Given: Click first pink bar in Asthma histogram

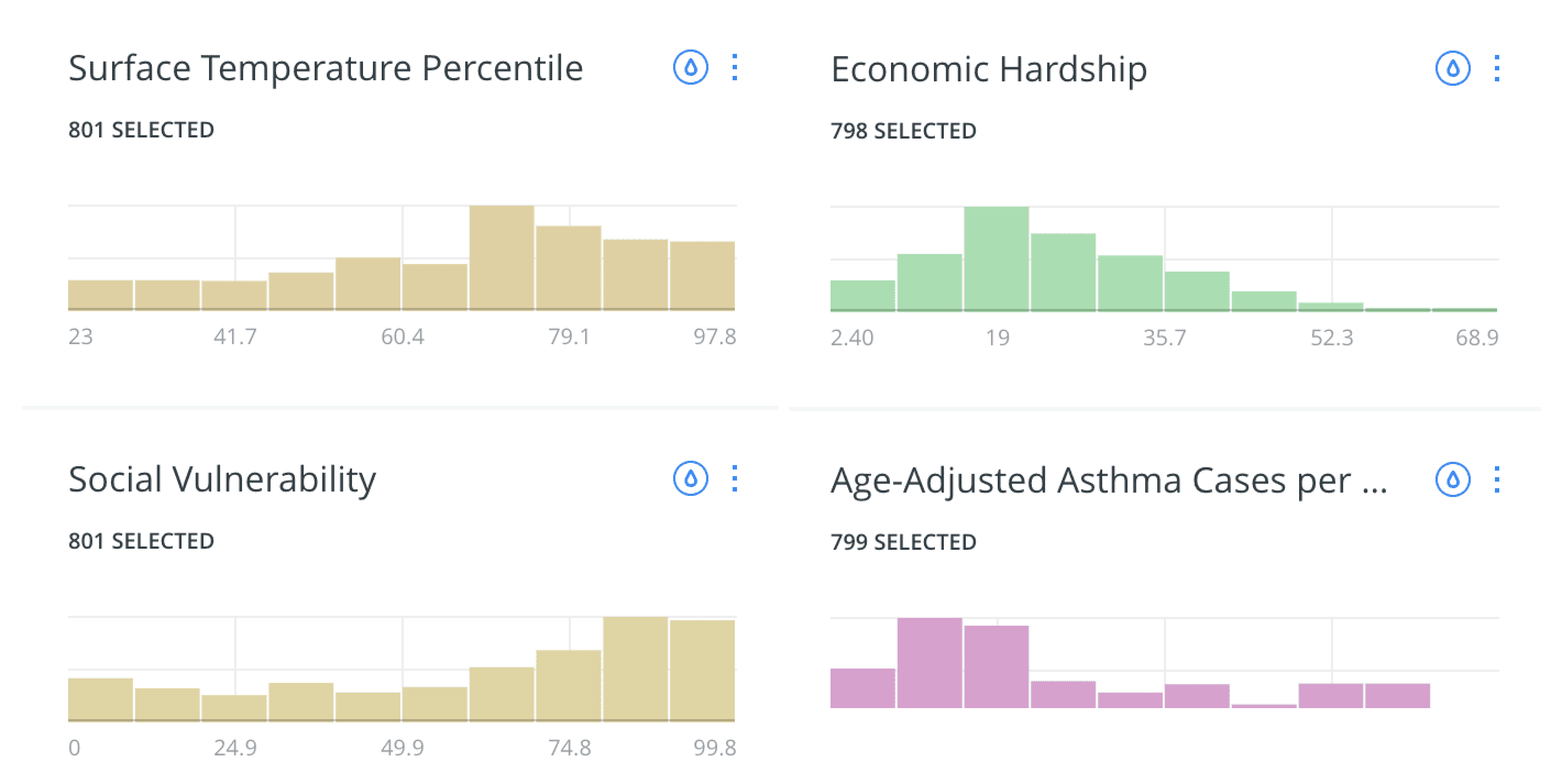Looking at the screenshot, I should pyautogui.click(x=862, y=688).
